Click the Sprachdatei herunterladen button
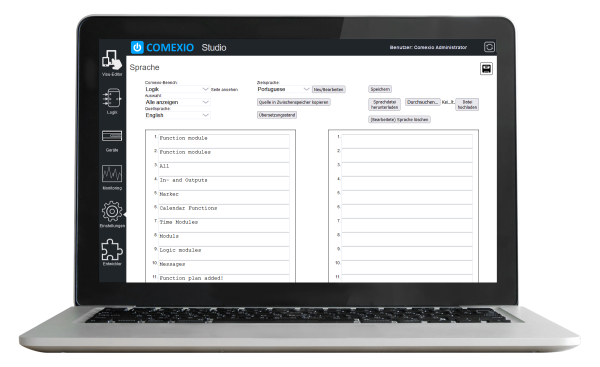600x367 pixels. [x=385, y=104]
